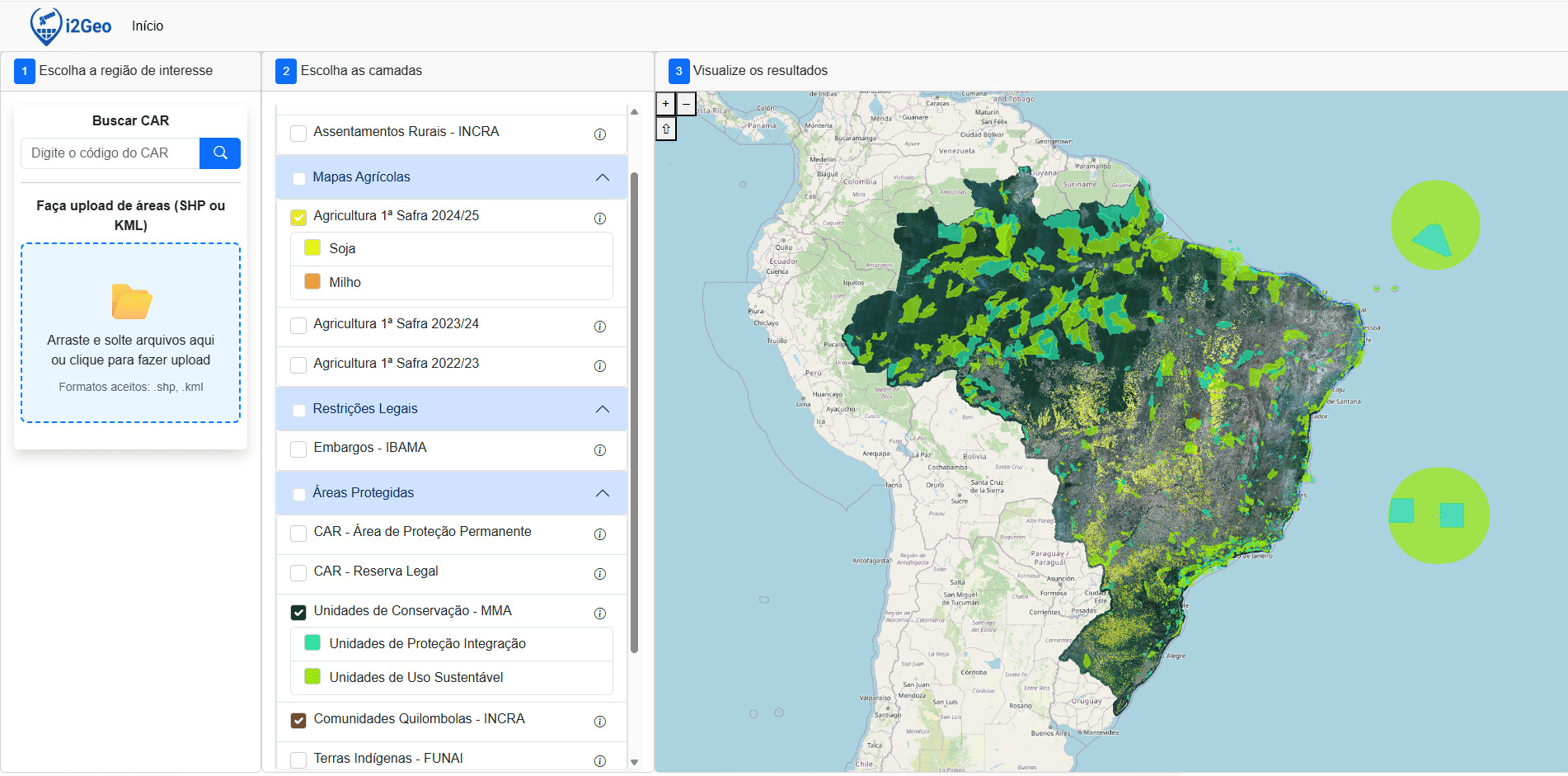Open info for Assentamentos Rurais - INCRA
The width and height of the screenshot is (1568, 776).
point(599,134)
